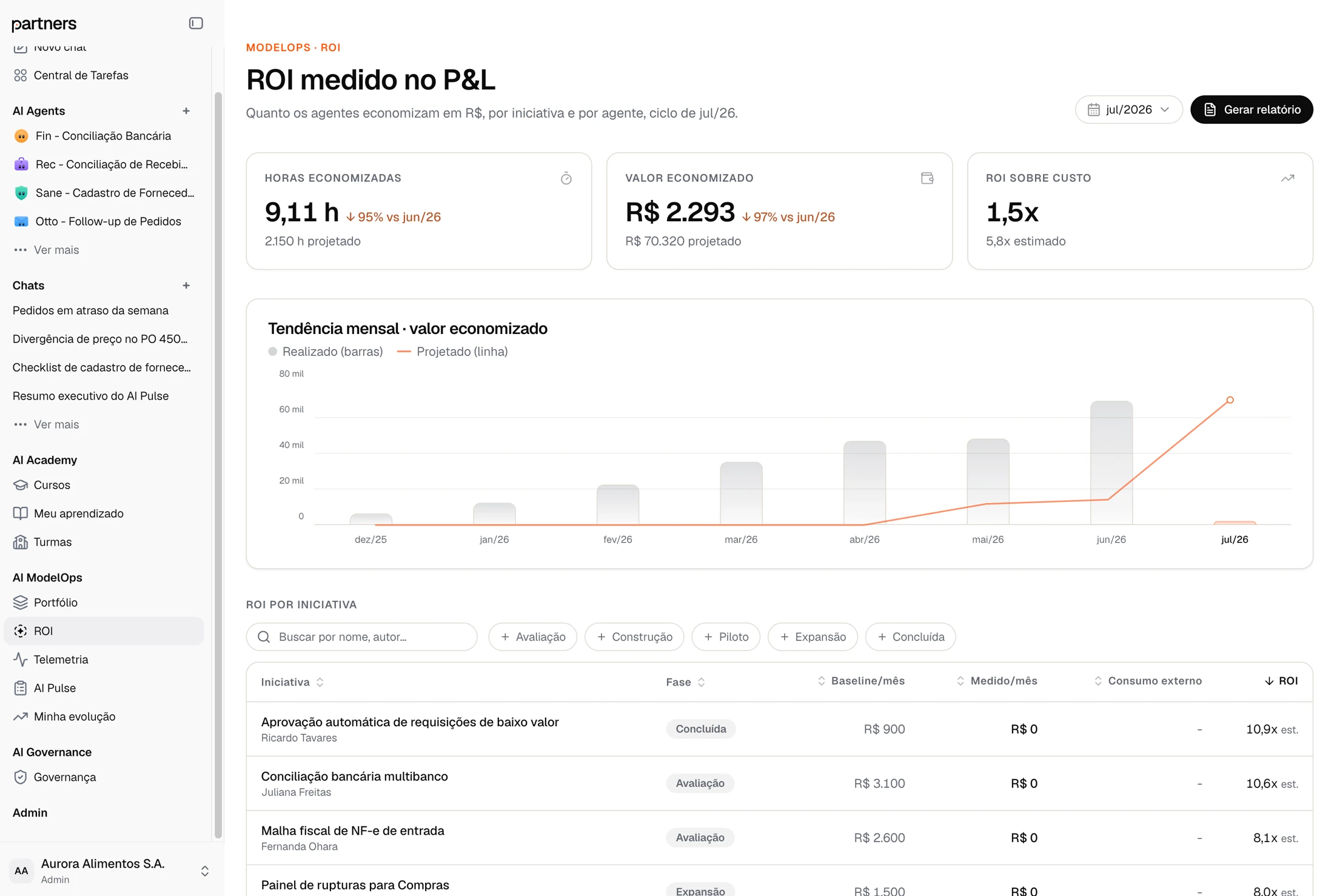Click the search magnifier icon in initiatives search
The width and height of the screenshot is (1334, 896).
pos(264,637)
